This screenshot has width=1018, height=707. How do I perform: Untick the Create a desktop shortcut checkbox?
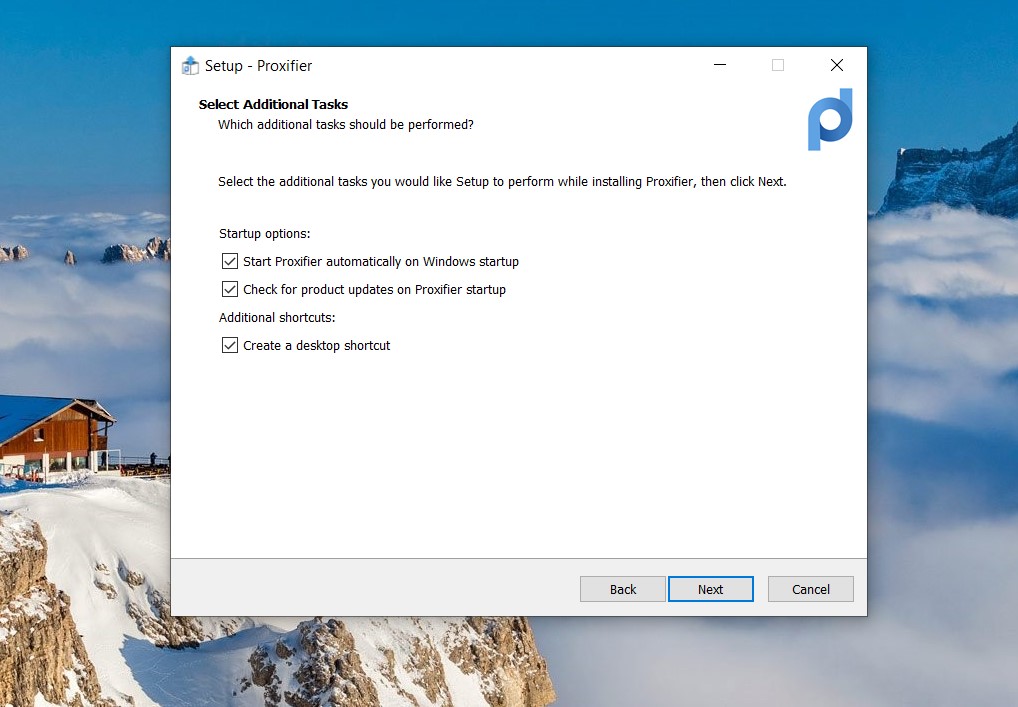click(x=230, y=346)
